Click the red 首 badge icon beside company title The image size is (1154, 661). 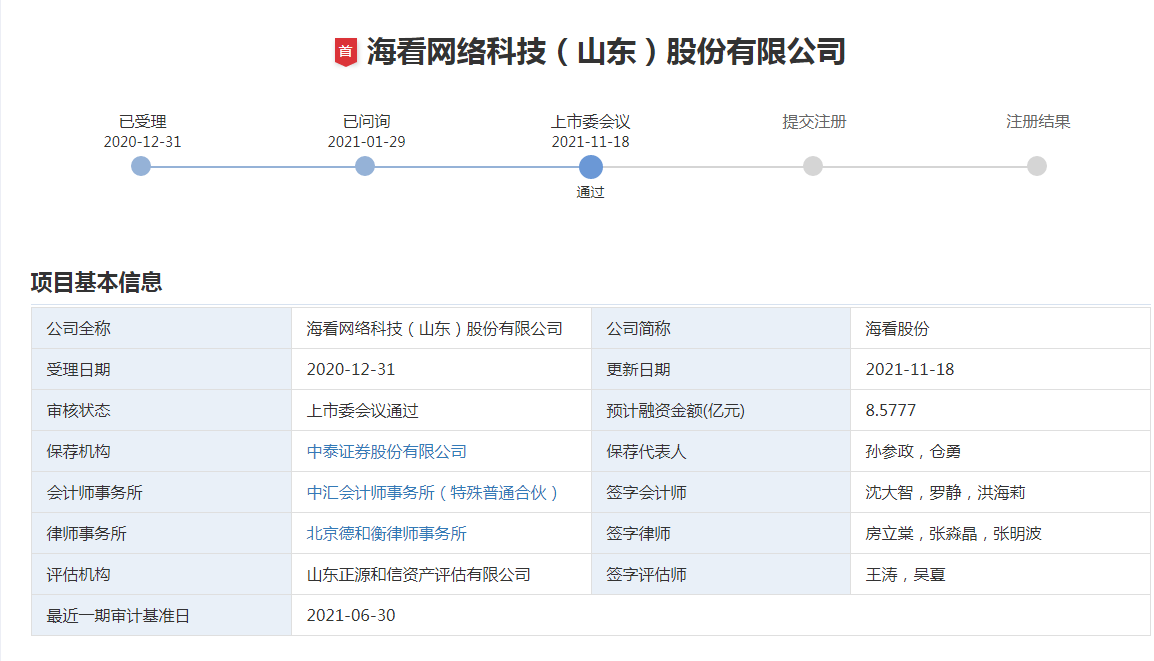click(345, 52)
